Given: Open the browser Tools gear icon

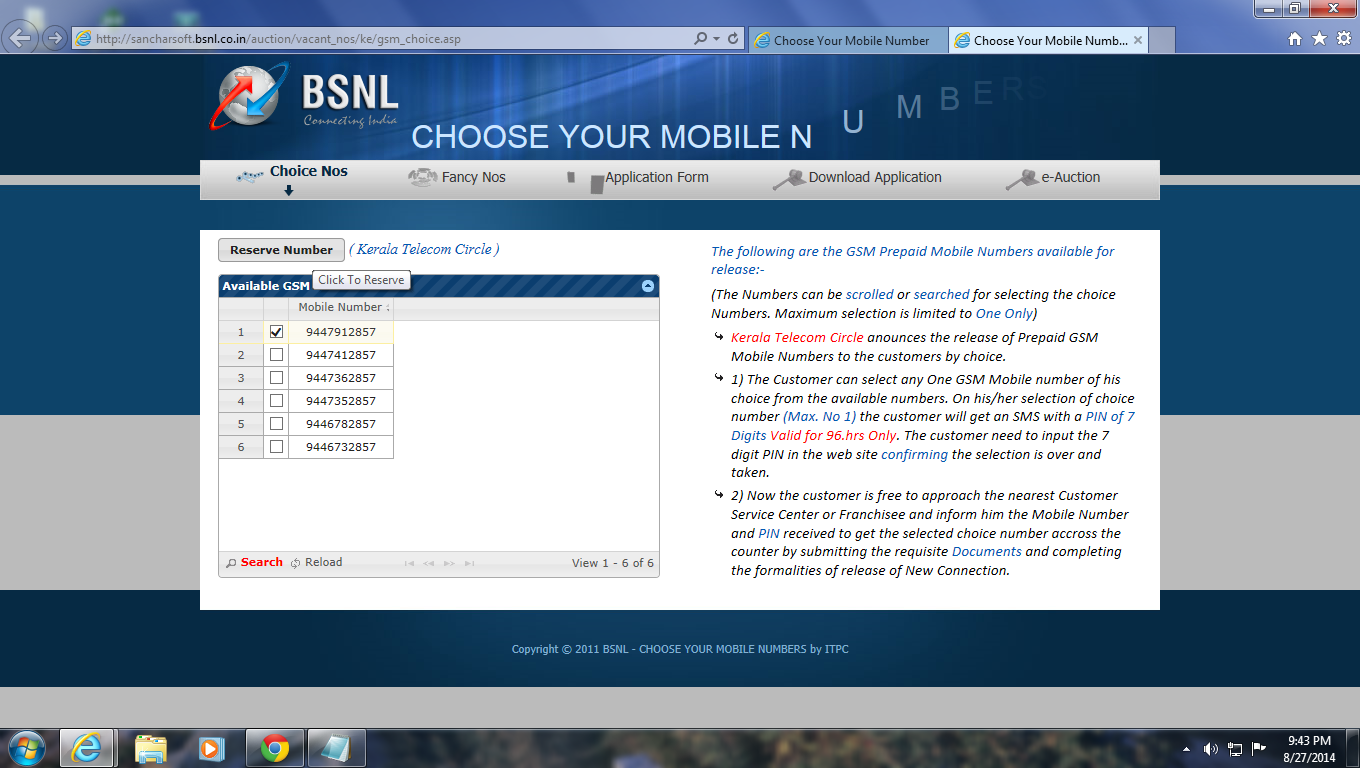Looking at the screenshot, I should click(1343, 39).
